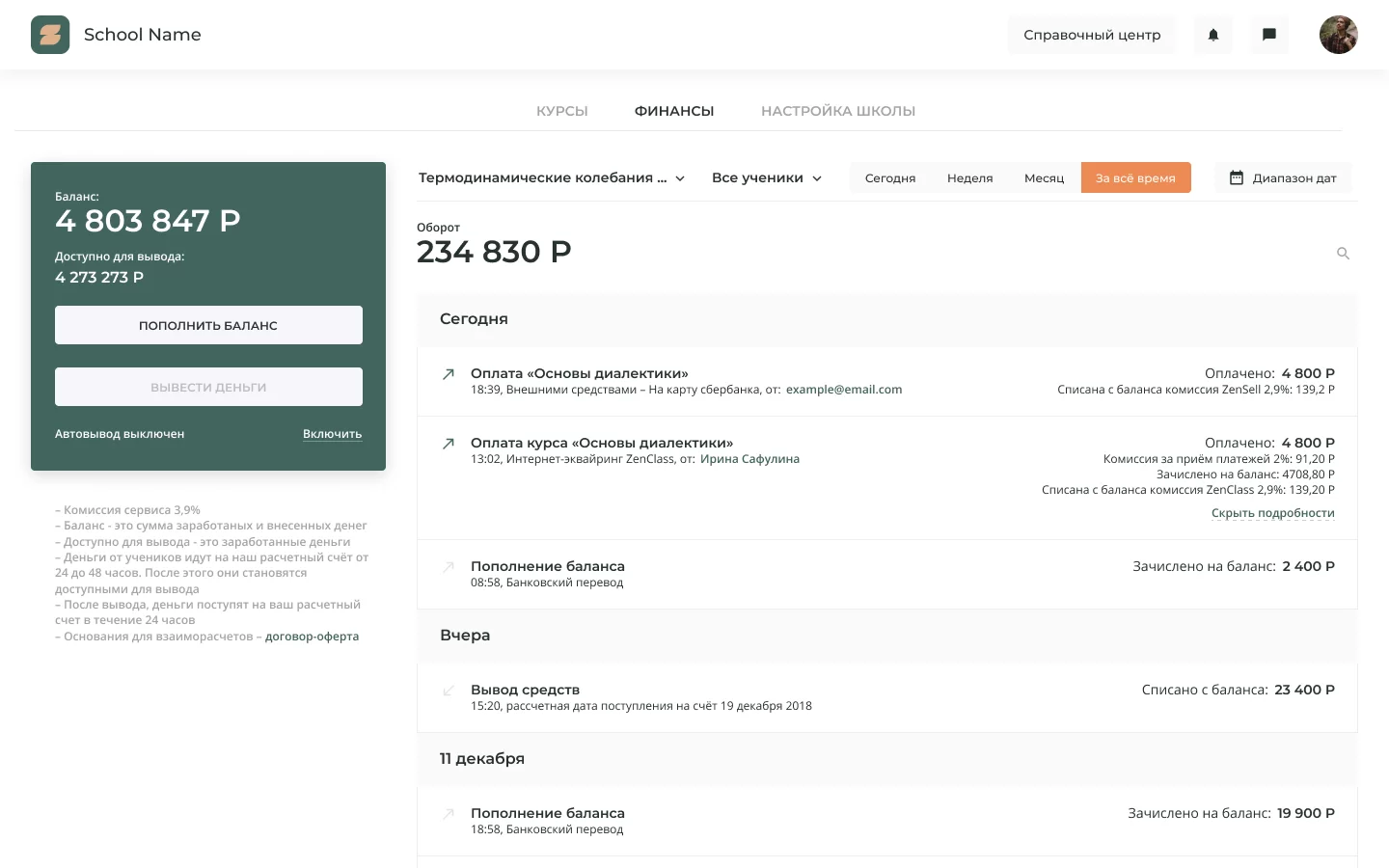Click the outgoing arrow icon beside Оплата «Основы диалектики»
Viewport: 1389px width, 868px height.
point(448,374)
